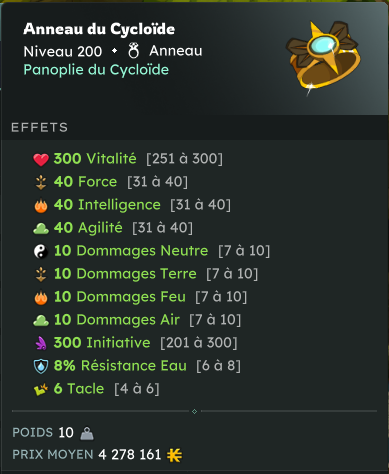389x474 pixels.
Task: Select the Anneau du Cycloïde title
Action: coord(99,29)
